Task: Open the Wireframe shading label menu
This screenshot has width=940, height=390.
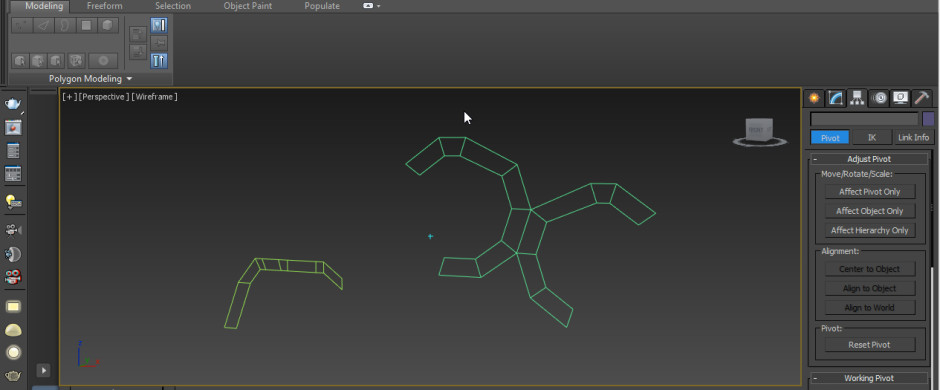Action: tap(154, 96)
